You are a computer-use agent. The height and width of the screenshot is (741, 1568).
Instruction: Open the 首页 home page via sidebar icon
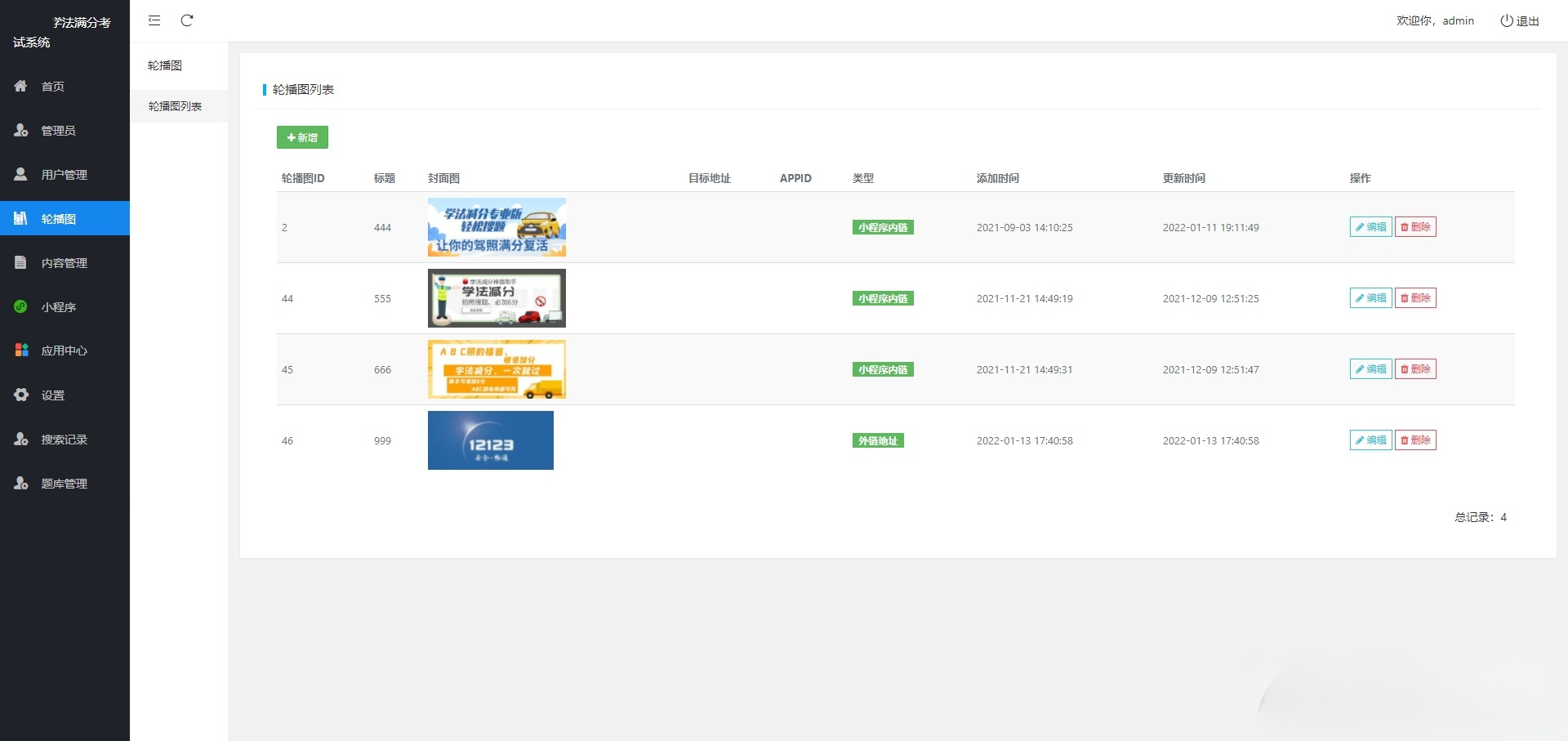click(52, 86)
